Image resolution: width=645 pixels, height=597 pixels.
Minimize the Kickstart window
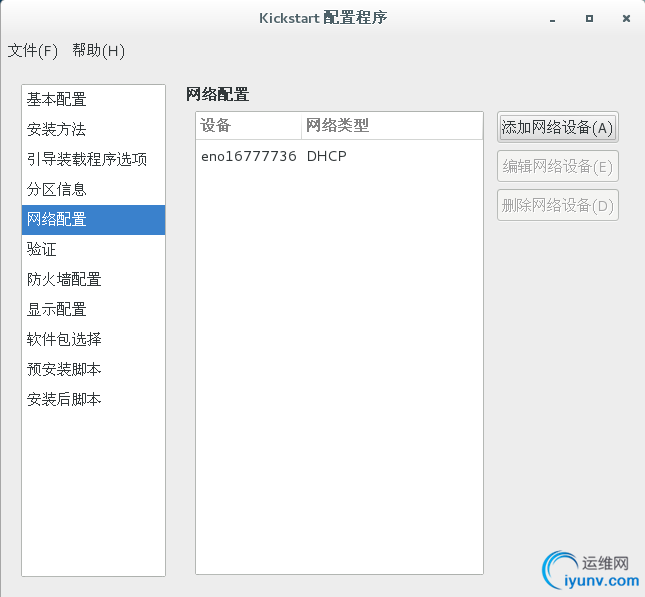(x=552, y=19)
